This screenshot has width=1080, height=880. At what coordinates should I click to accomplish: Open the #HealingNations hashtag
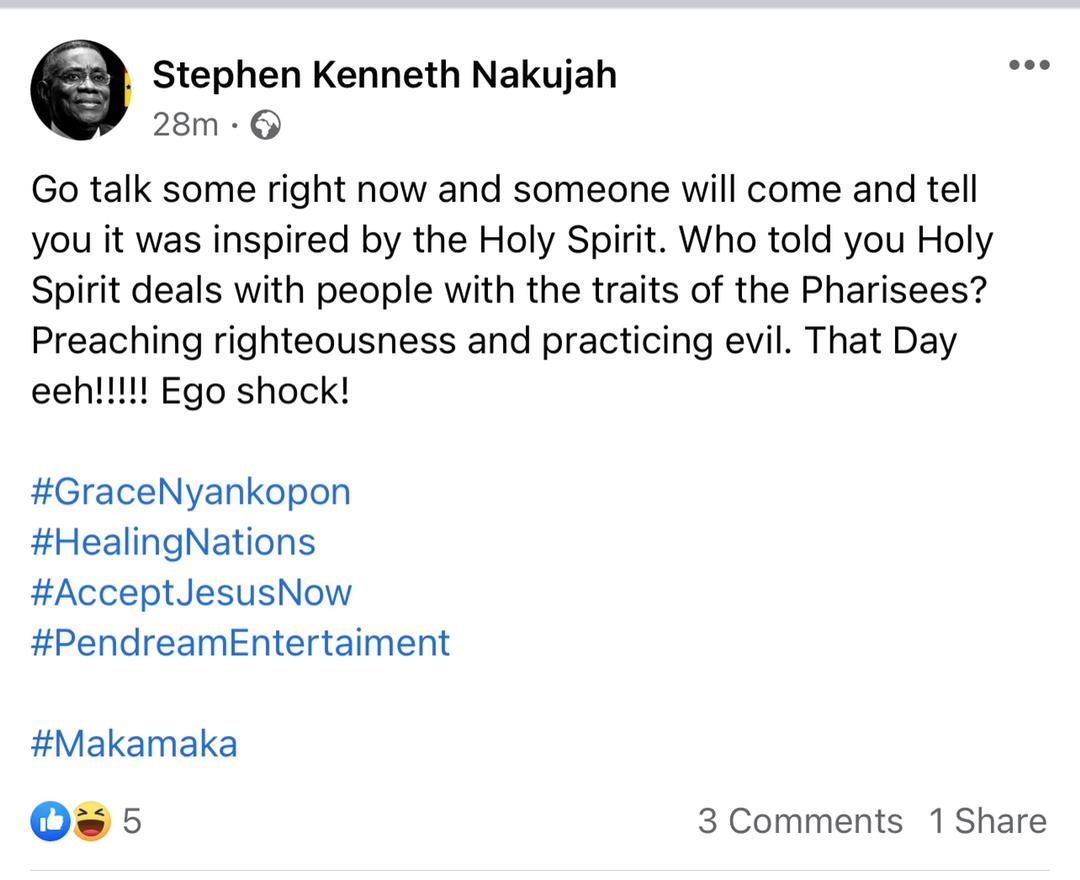pyautogui.click(x=173, y=543)
